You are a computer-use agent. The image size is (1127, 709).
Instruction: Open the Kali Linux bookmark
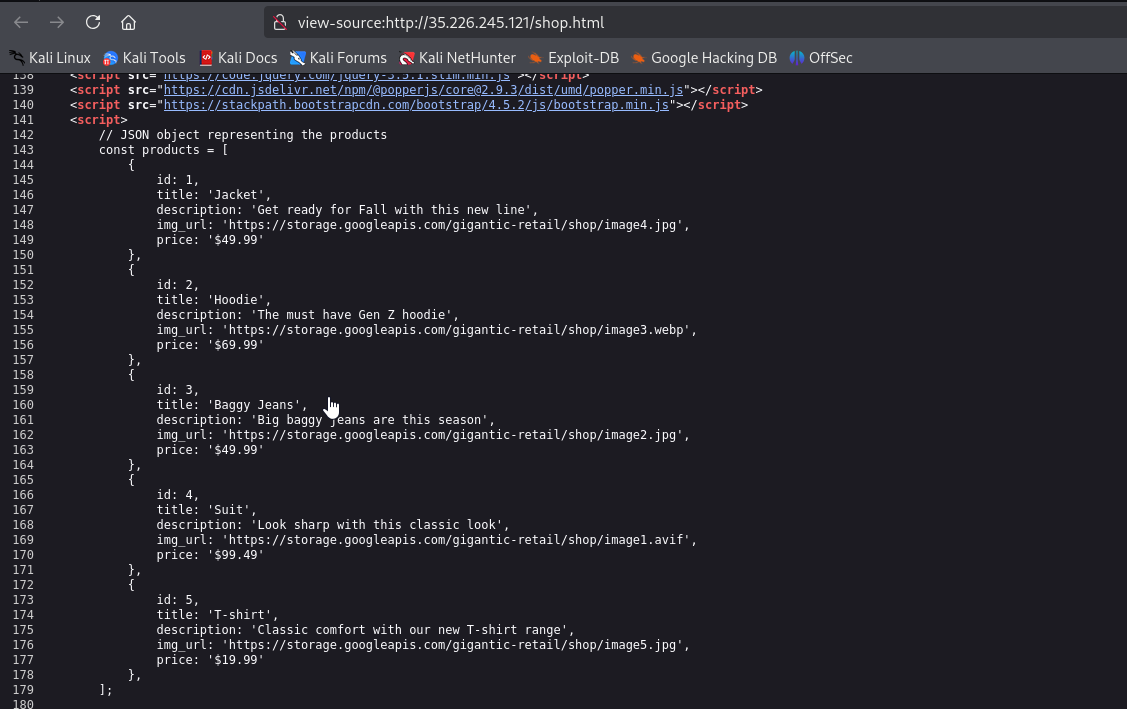click(x=50, y=58)
